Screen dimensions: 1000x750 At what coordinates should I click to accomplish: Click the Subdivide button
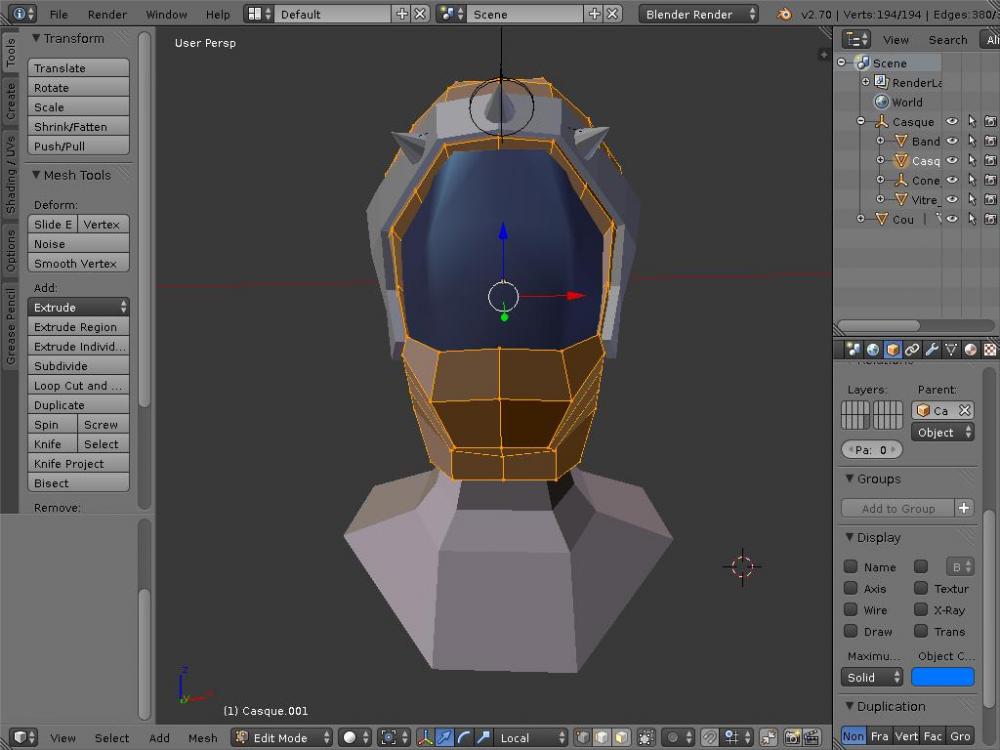[x=78, y=366]
